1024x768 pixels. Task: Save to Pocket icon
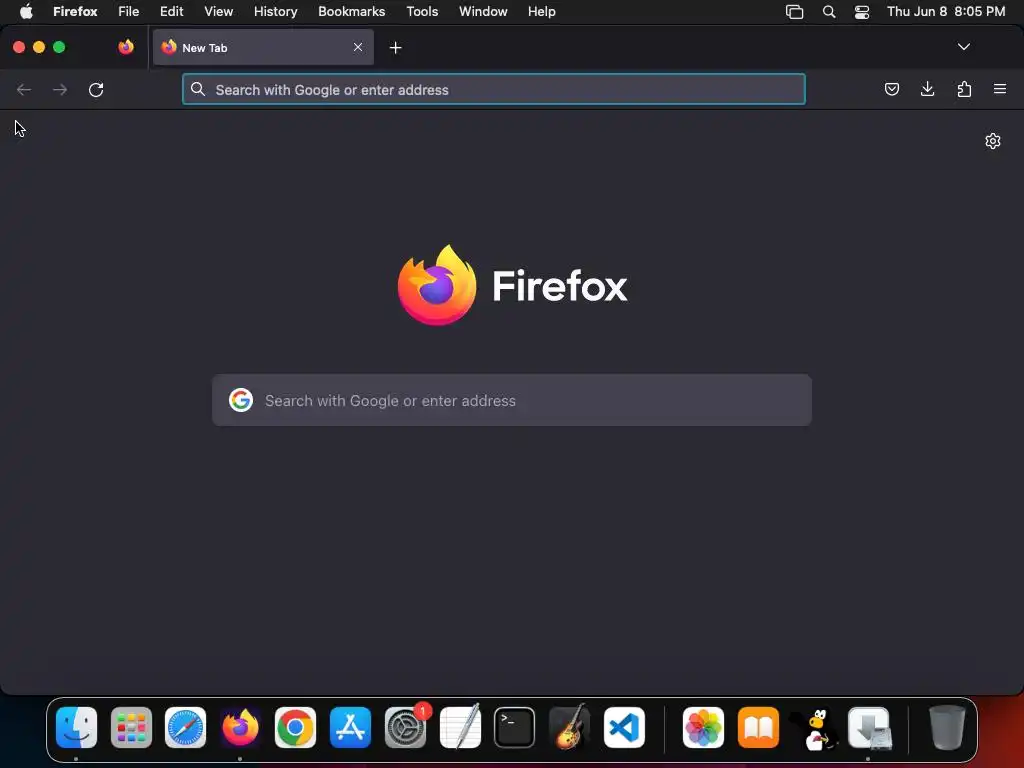pyautogui.click(x=891, y=89)
